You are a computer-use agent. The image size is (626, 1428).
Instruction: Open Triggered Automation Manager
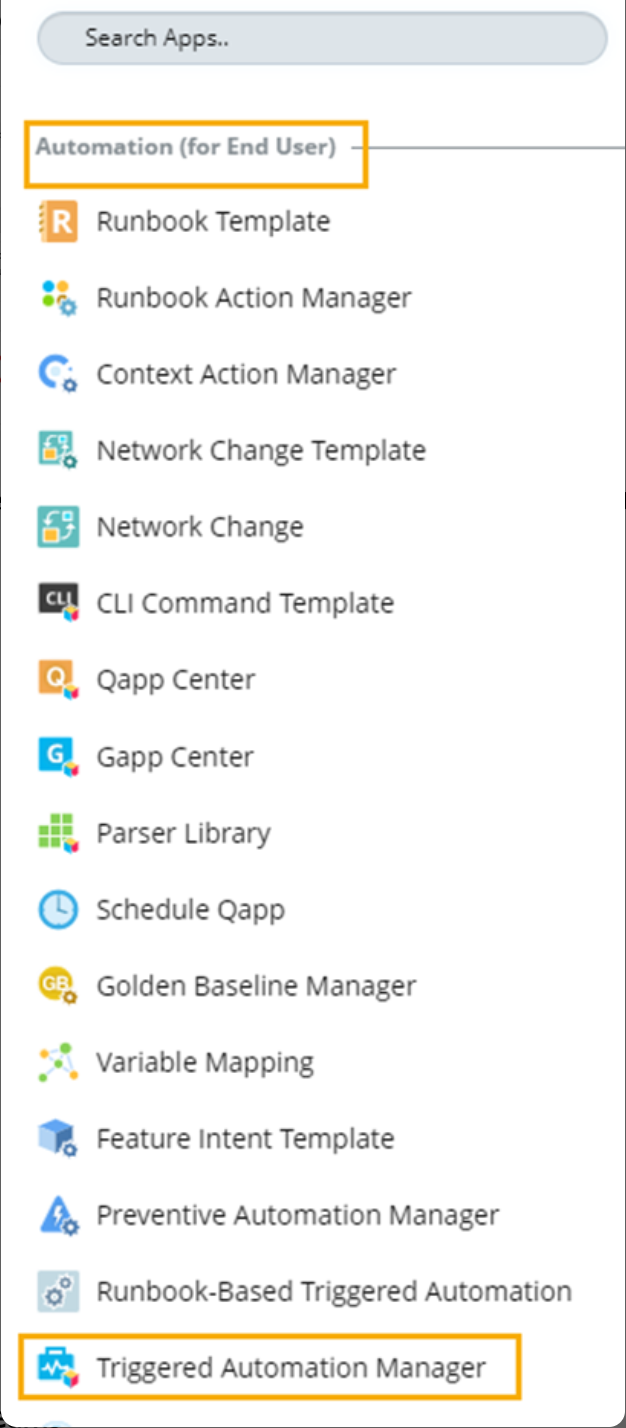[x=290, y=1367]
